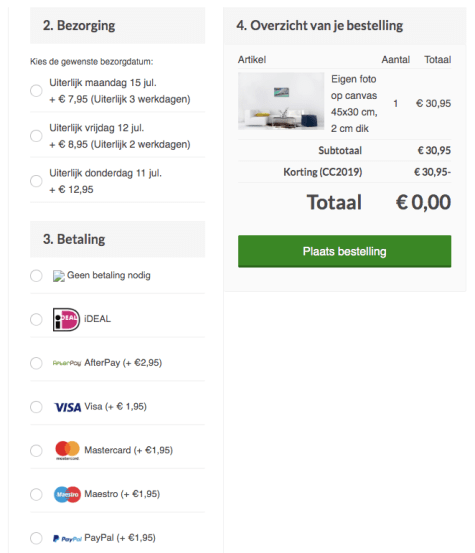Select delivery by maandag 15 jul.
This screenshot has width=475, height=553.
coord(36,91)
